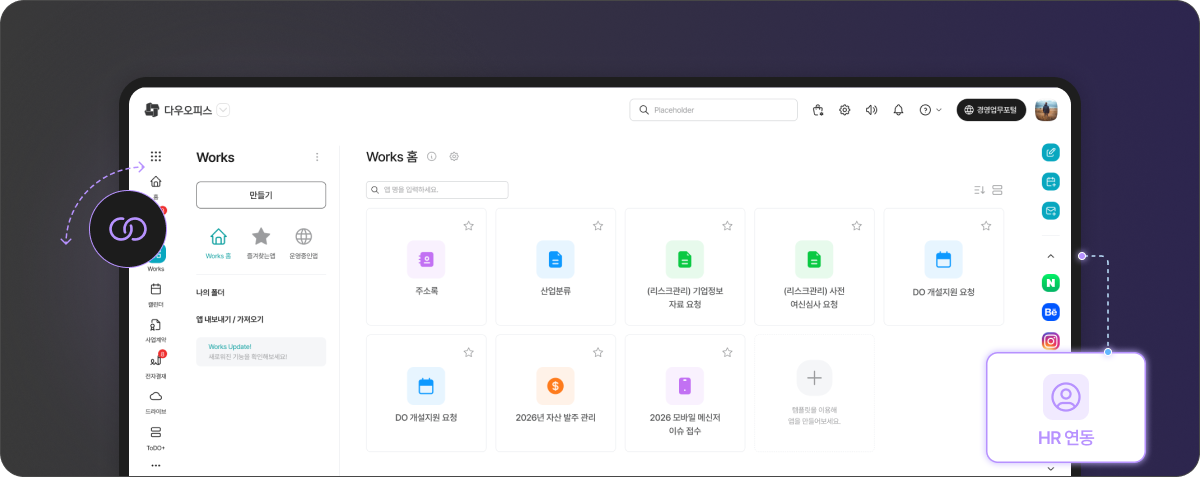This screenshot has height=477, width=1200.
Task: Open gear settings beside Works 홈 title
Action: (454, 157)
